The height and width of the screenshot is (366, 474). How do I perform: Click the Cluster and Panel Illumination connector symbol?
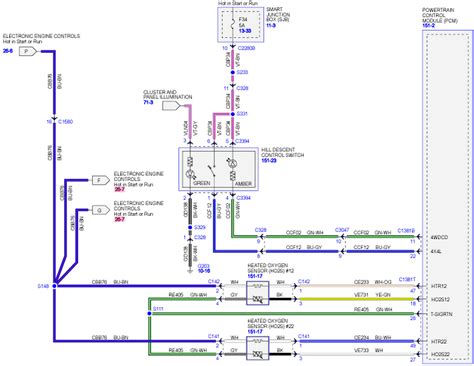coord(171,106)
